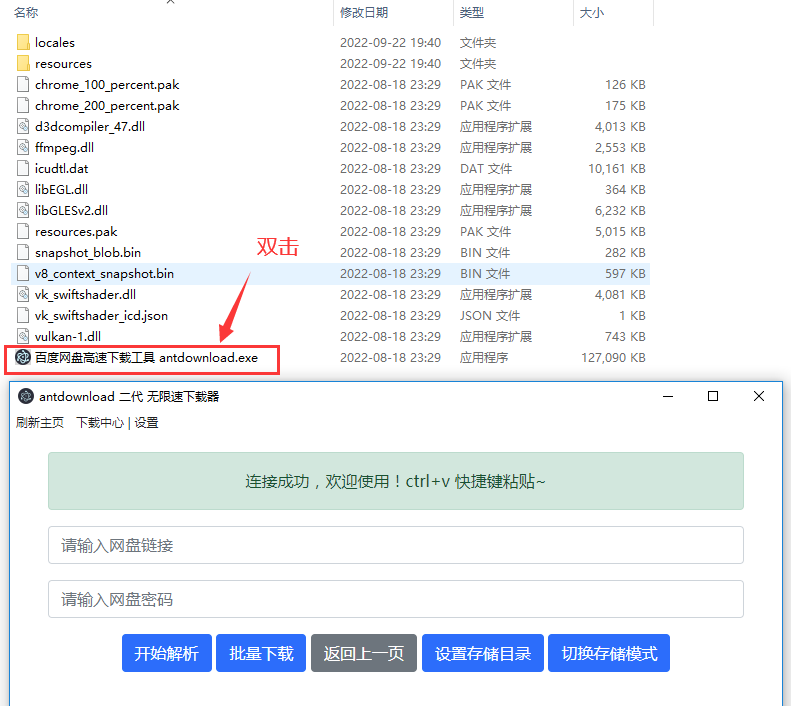Click the 开始解析 button
This screenshot has height=706, width=791.
tap(166, 653)
